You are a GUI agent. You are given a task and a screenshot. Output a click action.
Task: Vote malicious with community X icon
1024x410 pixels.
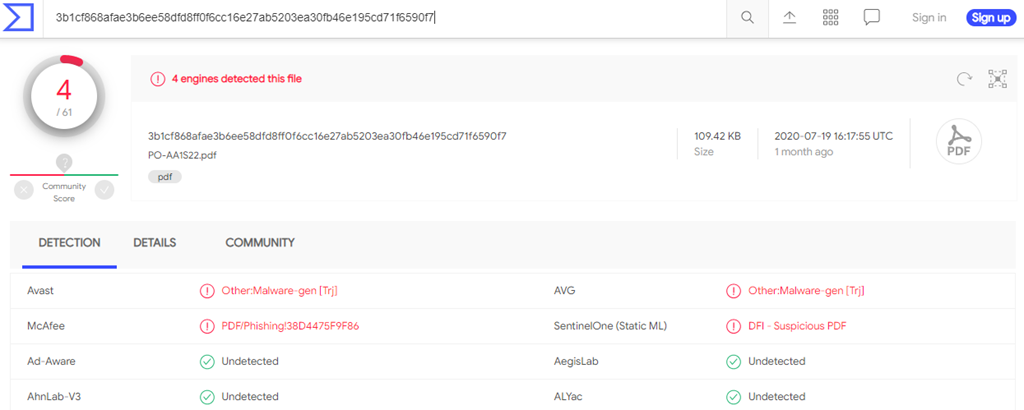tap(24, 190)
